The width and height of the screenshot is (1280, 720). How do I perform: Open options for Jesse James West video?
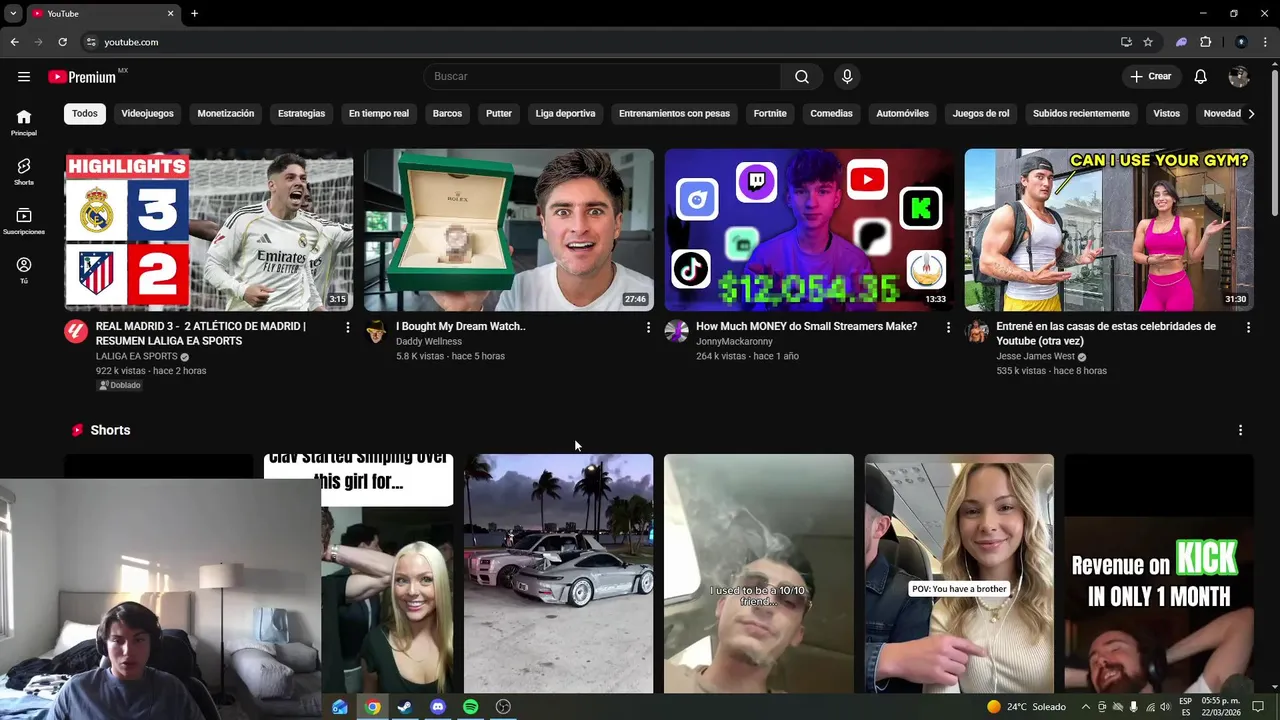point(1248,328)
